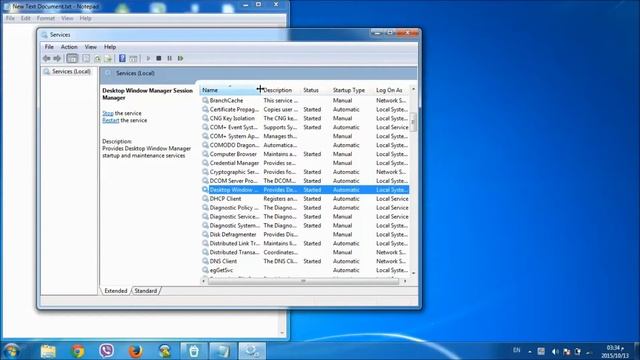
Task: Select Services (Local) in the console tree
Action: [71, 71]
